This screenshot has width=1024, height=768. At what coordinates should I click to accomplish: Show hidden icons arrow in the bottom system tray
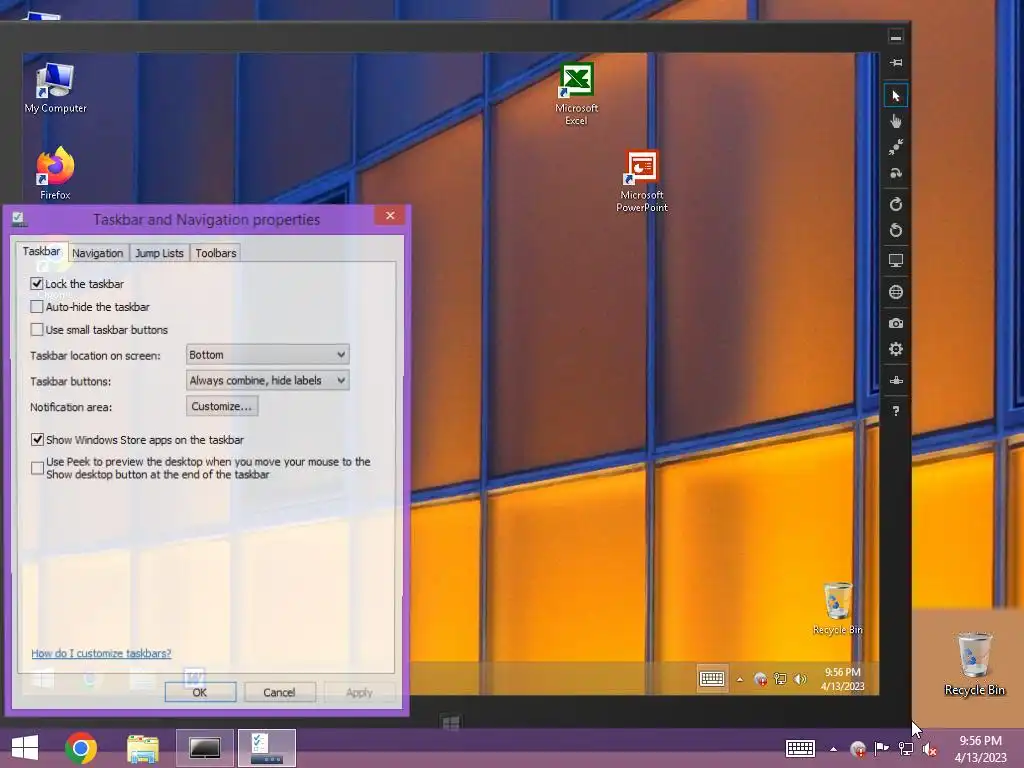[x=833, y=749]
